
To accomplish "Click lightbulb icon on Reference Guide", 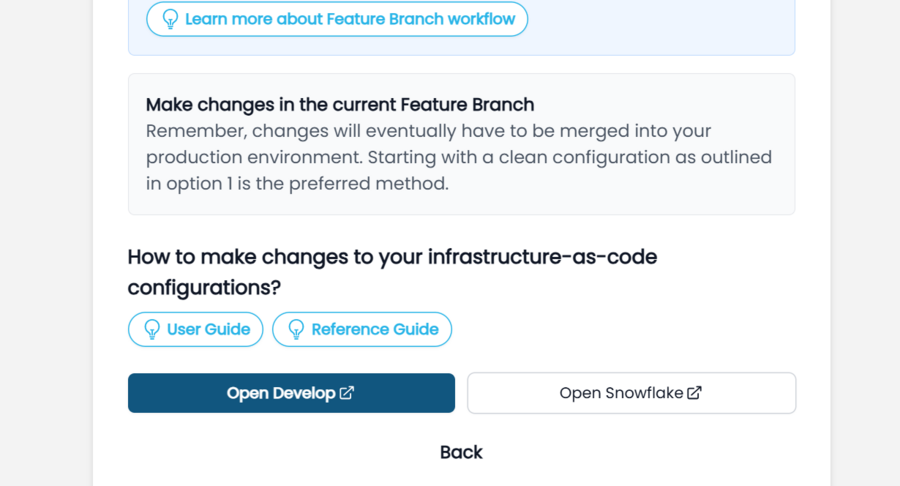I will point(296,329).
